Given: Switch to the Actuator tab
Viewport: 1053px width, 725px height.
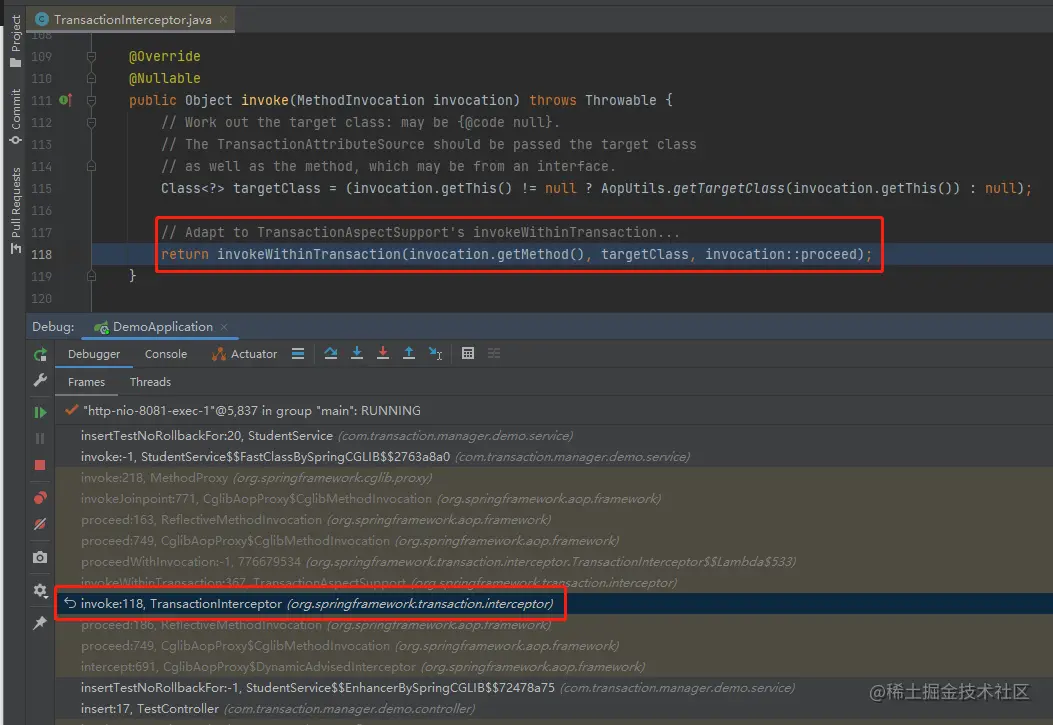Looking at the screenshot, I should (x=244, y=354).
